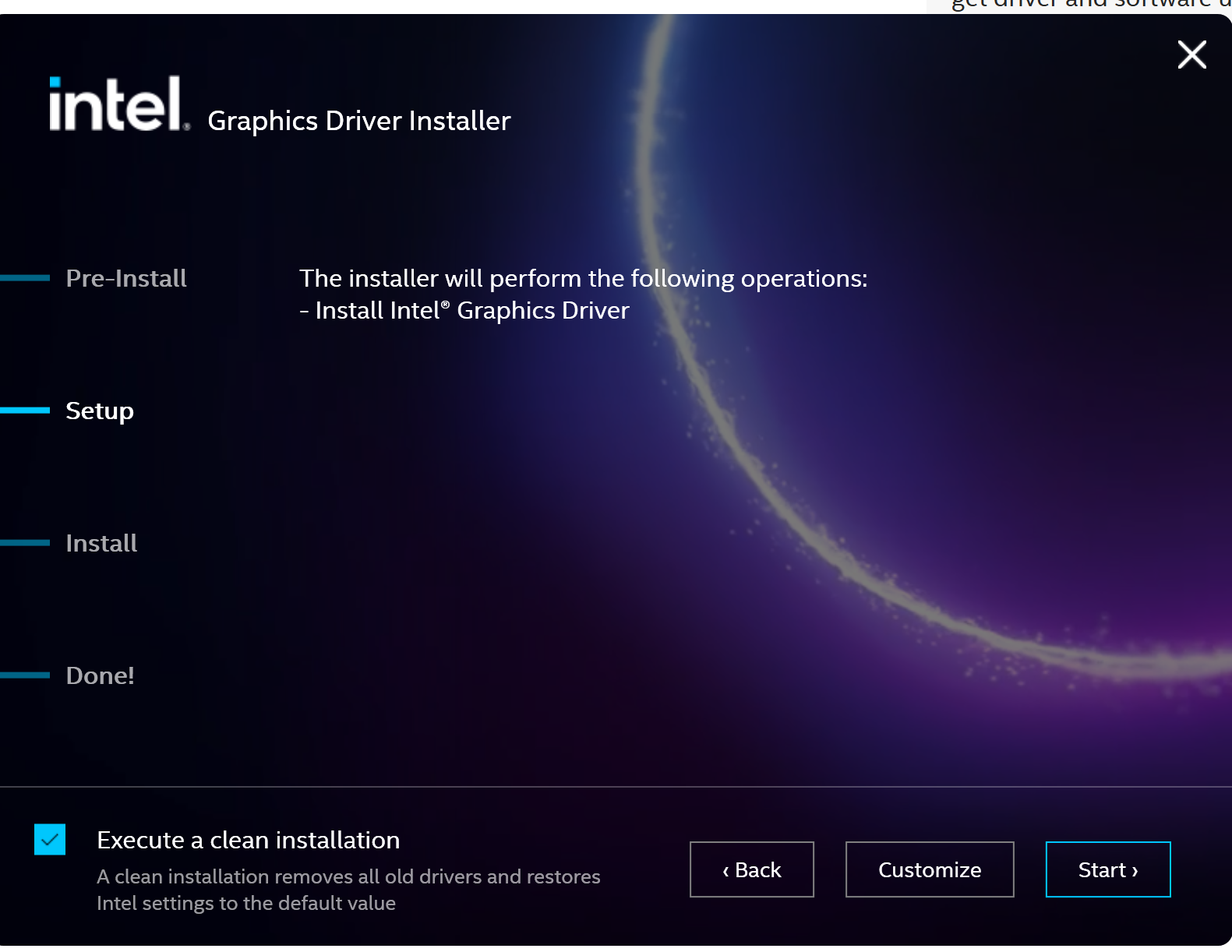The height and width of the screenshot is (952, 1232).
Task: Click the clean installation description text
Action: [348, 890]
